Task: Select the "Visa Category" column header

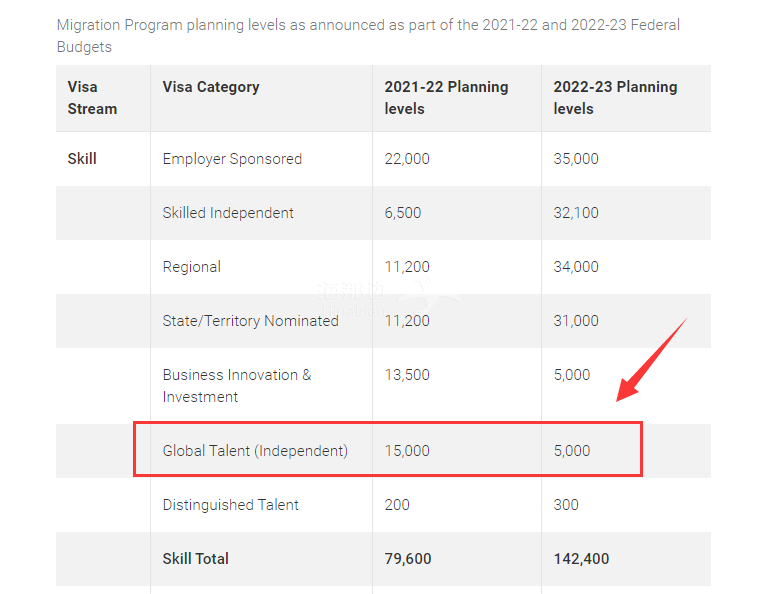Action: coord(211,87)
